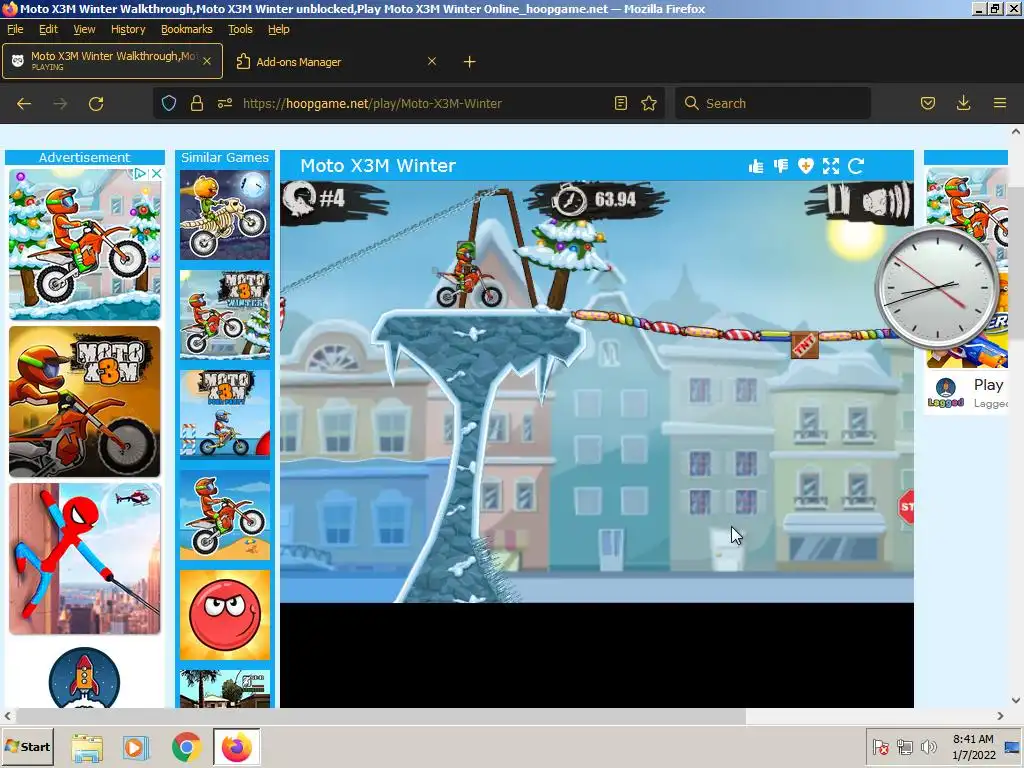
Task: Reload the current page in Firefox
Action: pyautogui.click(x=96, y=104)
